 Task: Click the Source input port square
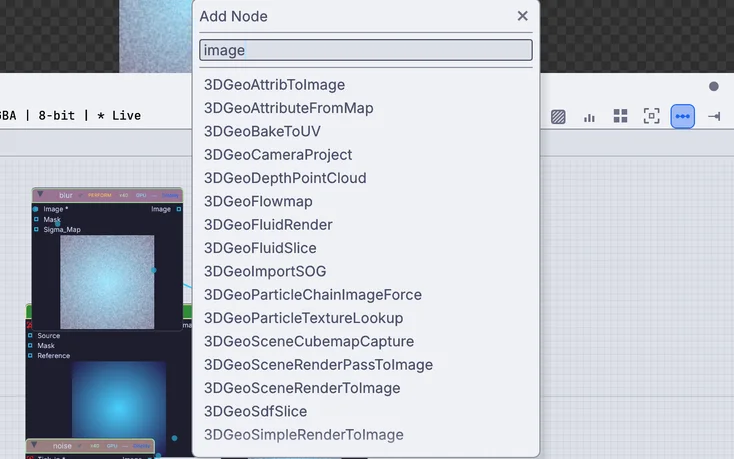tap(30, 335)
